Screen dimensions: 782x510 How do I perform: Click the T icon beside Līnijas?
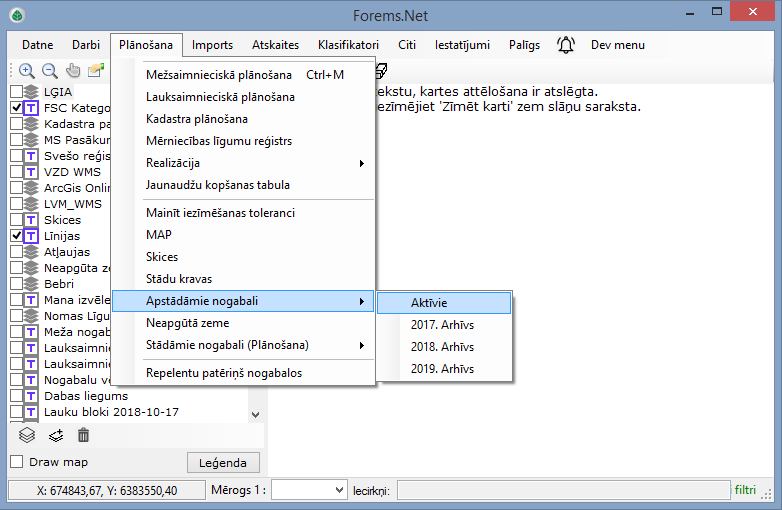31,236
